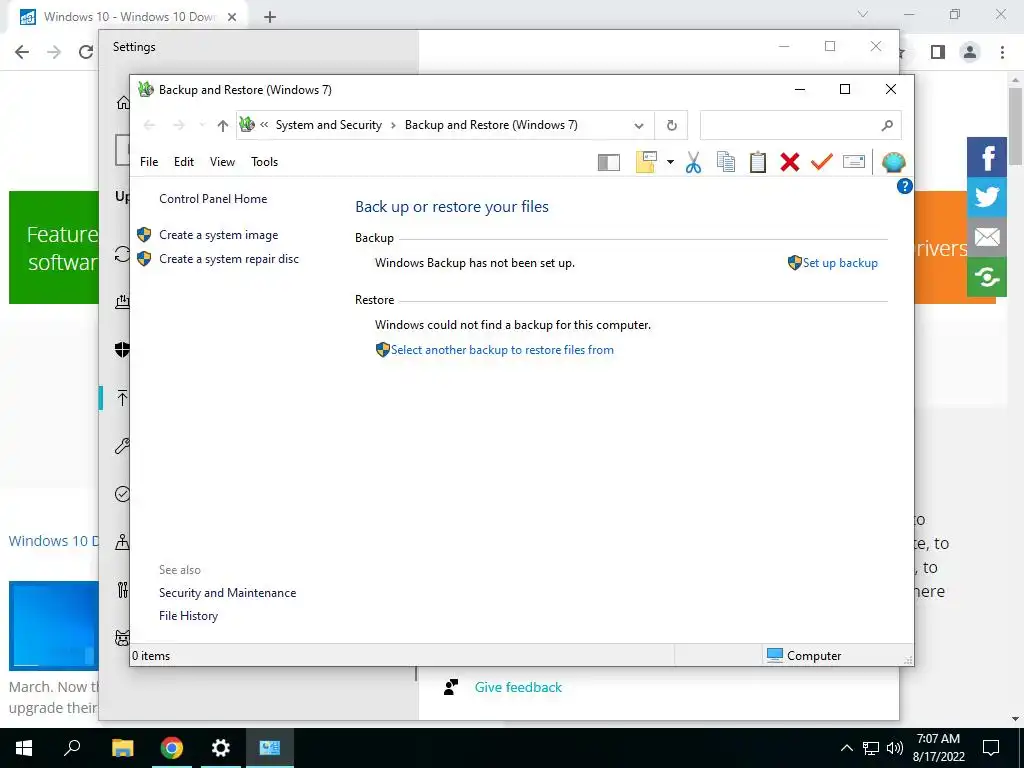Click the Backup and Restore breadcrumb segment
The width and height of the screenshot is (1024, 768).
pos(491,125)
